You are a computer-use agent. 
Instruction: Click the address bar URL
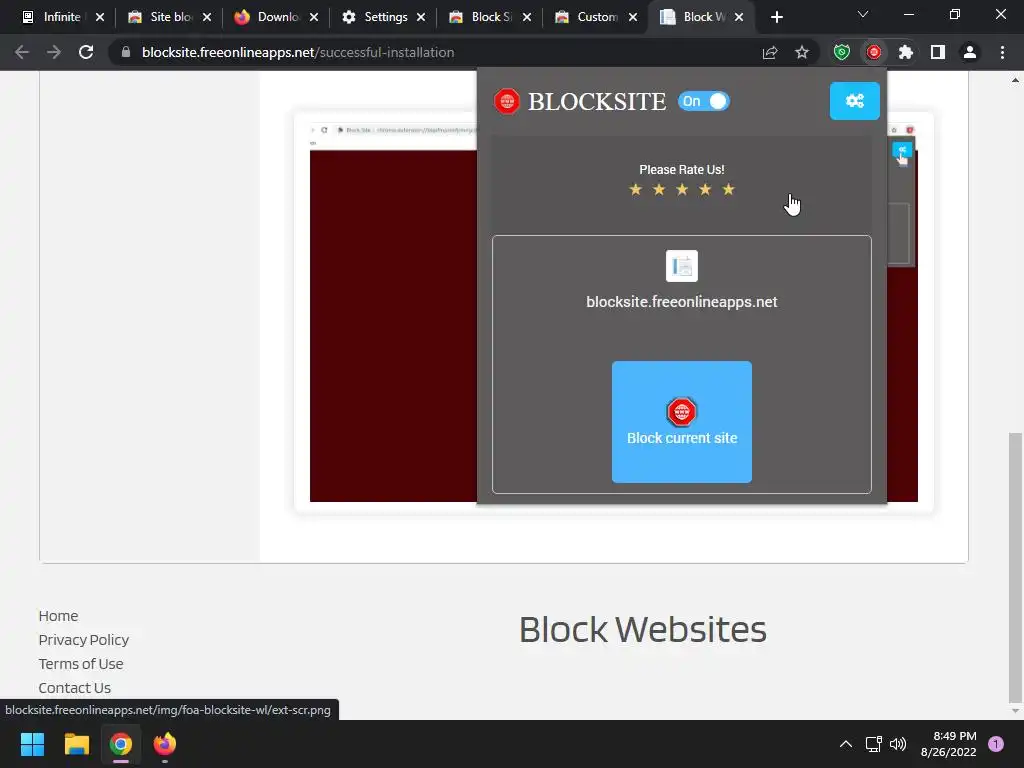pos(298,52)
